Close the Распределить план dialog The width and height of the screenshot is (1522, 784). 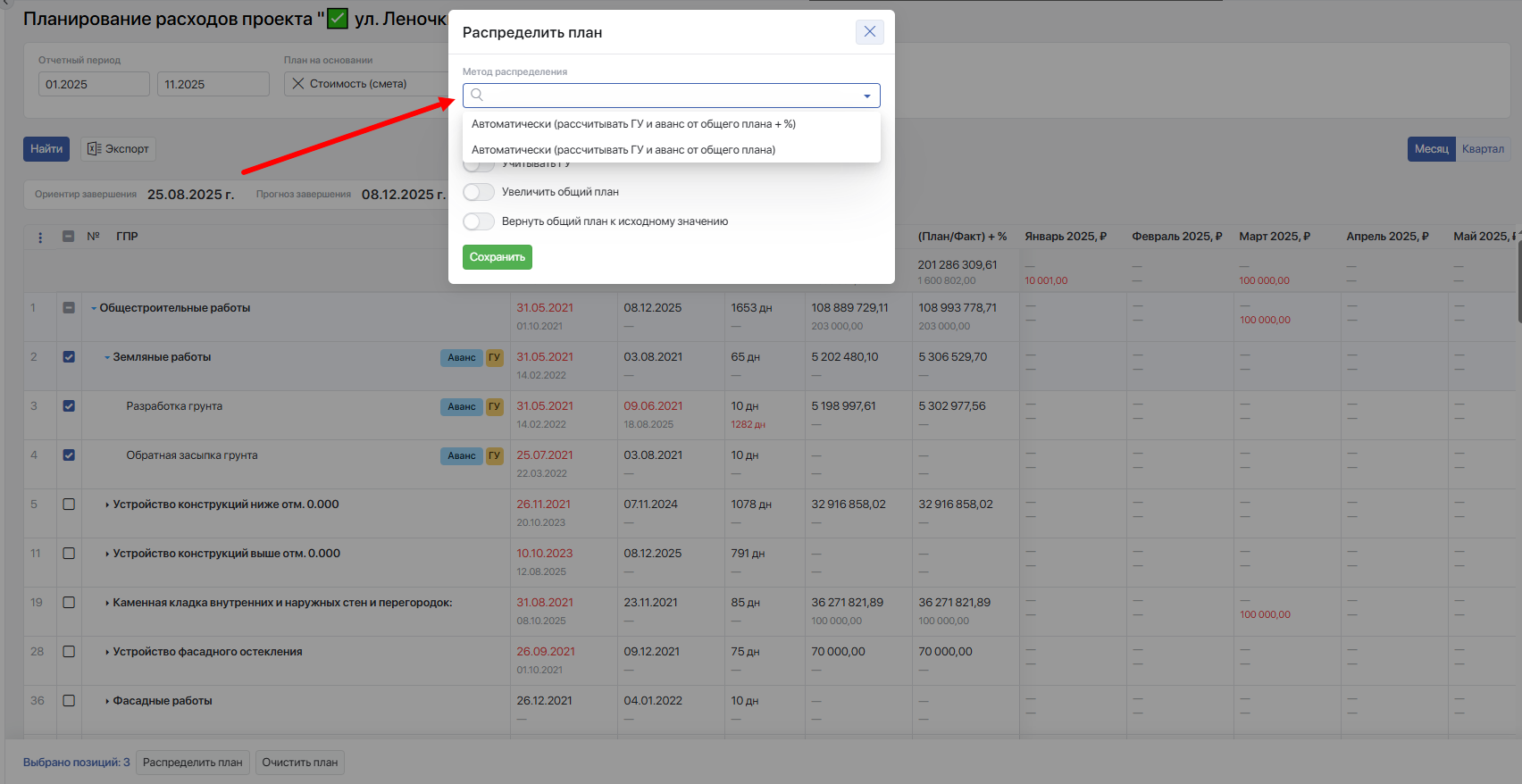869,32
